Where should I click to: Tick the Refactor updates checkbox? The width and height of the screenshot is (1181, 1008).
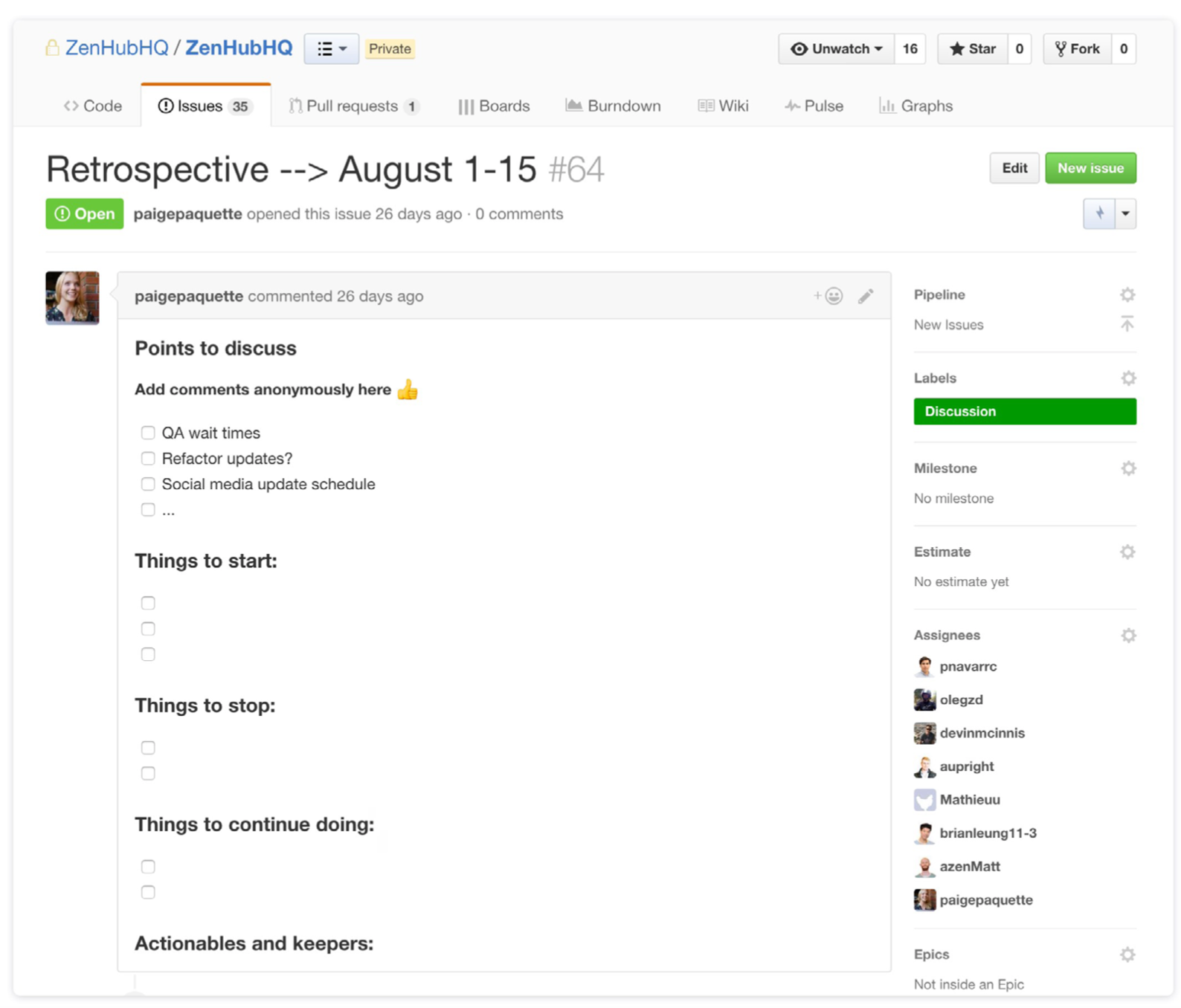pyautogui.click(x=148, y=459)
